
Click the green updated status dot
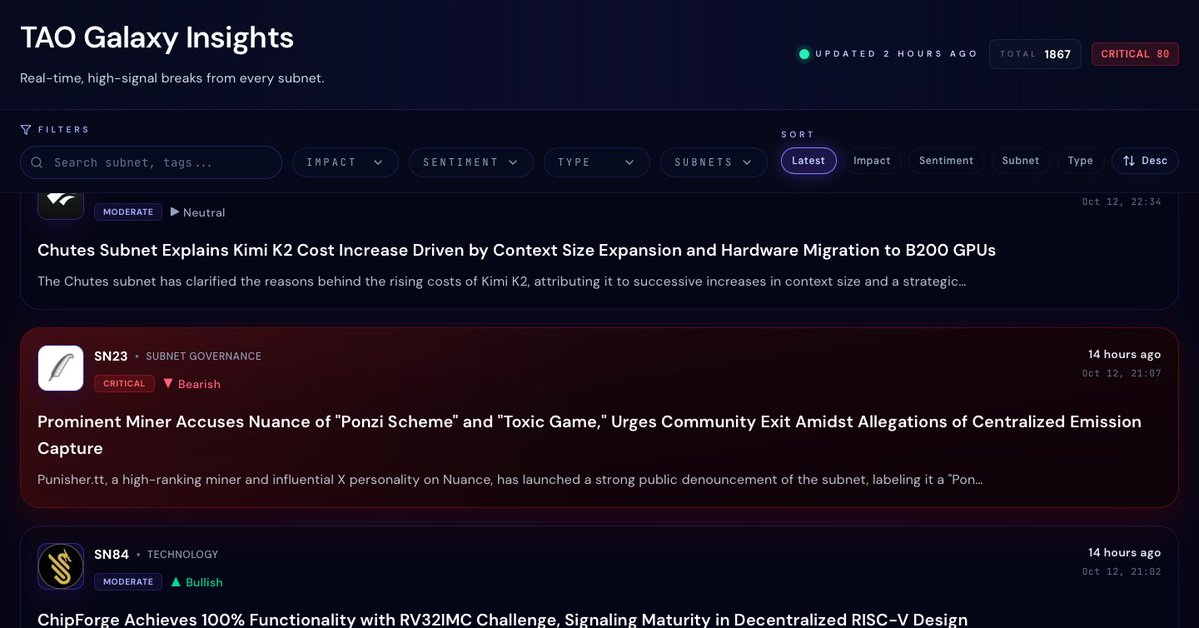pos(804,54)
